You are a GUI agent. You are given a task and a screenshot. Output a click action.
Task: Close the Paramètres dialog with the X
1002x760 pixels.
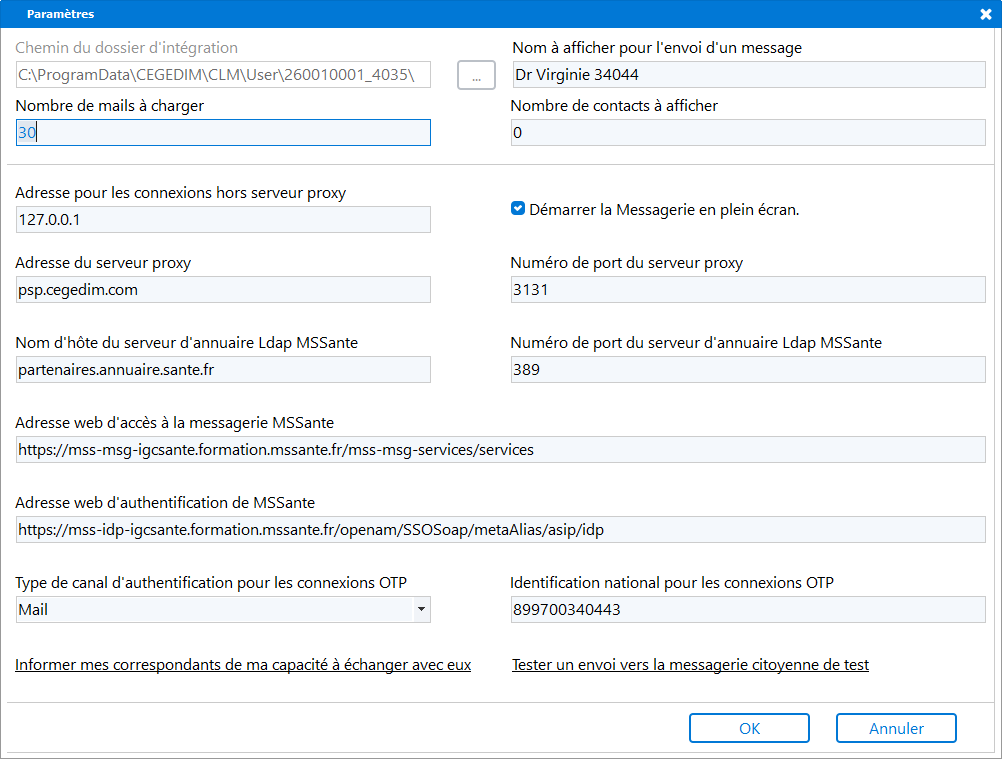tap(985, 14)
